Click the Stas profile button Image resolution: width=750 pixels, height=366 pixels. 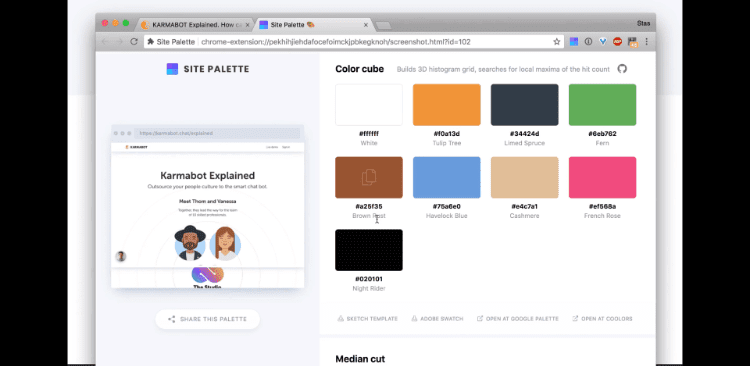643,23
